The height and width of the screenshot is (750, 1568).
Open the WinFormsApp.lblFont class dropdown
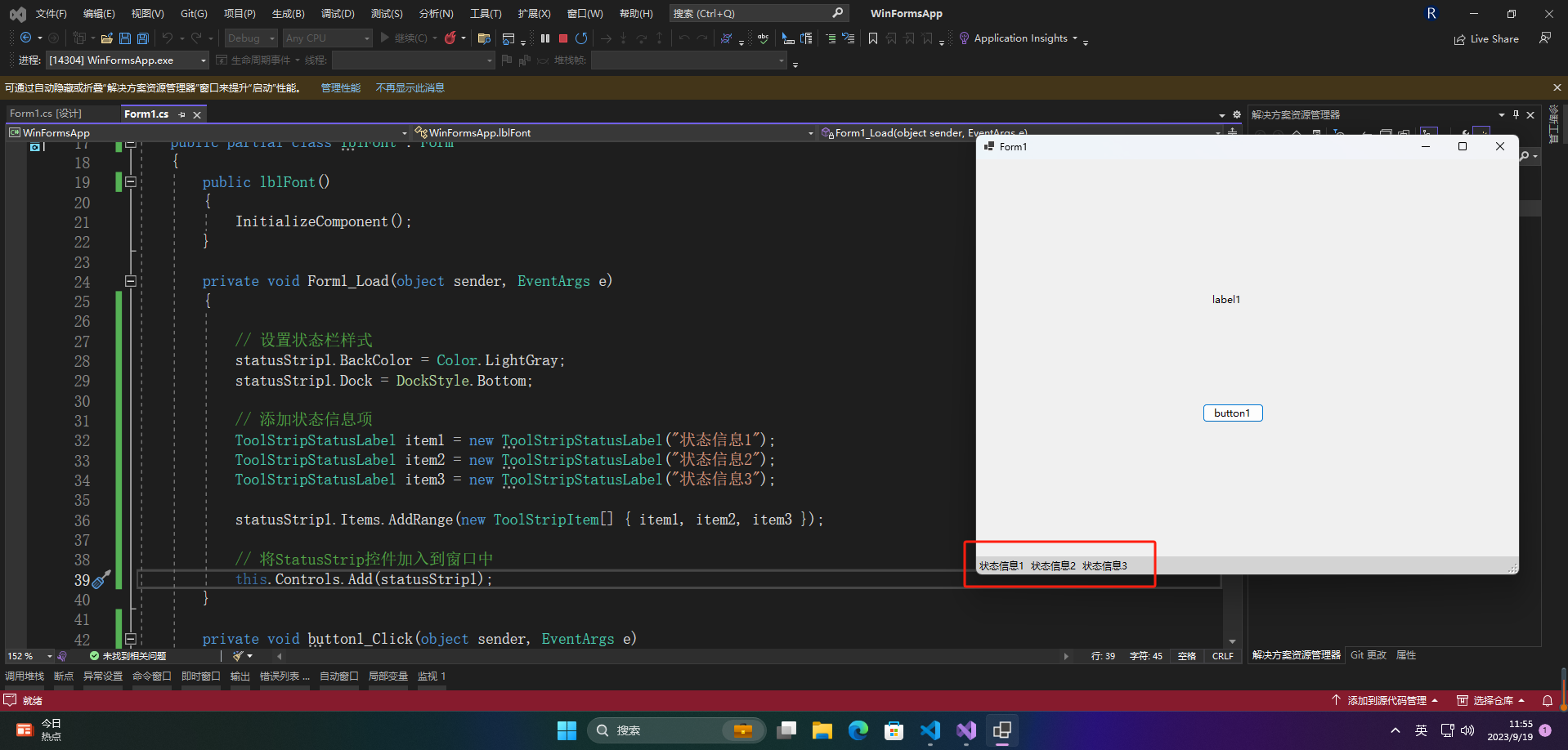coord(614,132)
